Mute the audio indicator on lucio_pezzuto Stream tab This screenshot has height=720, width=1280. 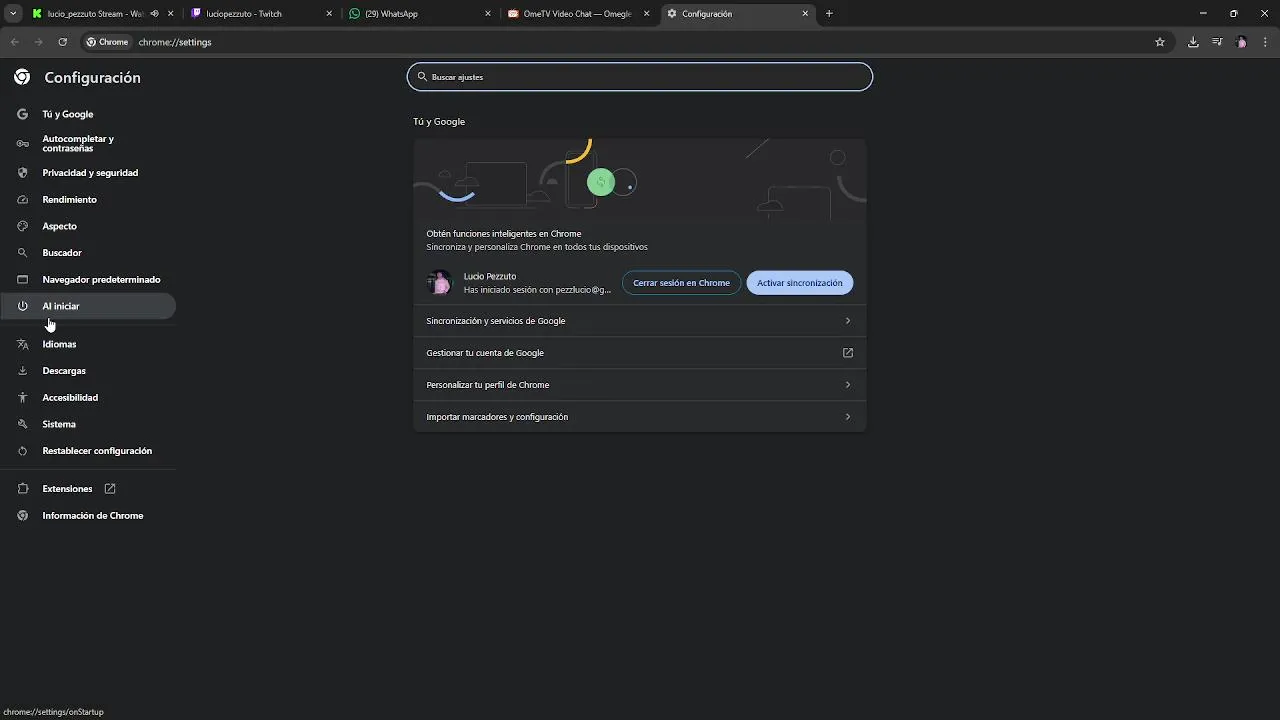click(154, 14)
